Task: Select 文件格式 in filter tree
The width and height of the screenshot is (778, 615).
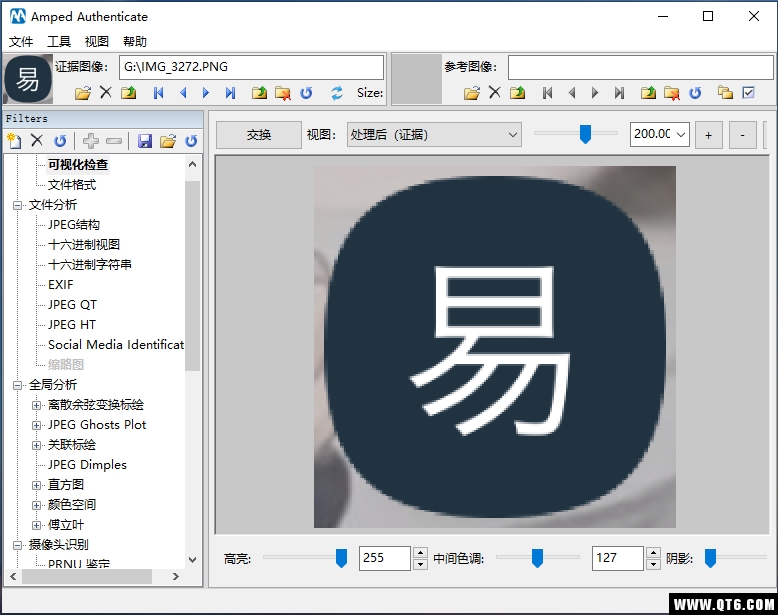Action: click(x=72, y=185)
